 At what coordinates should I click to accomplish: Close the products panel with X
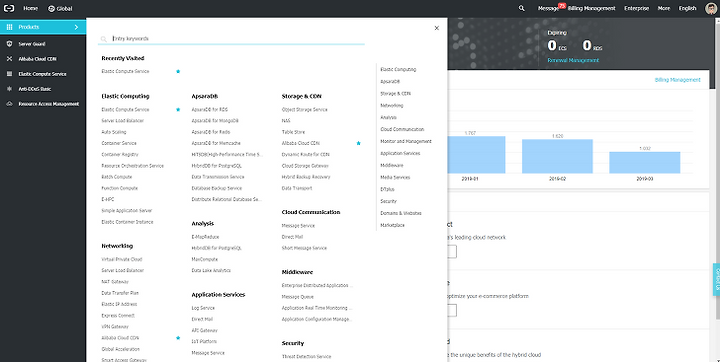437,28
